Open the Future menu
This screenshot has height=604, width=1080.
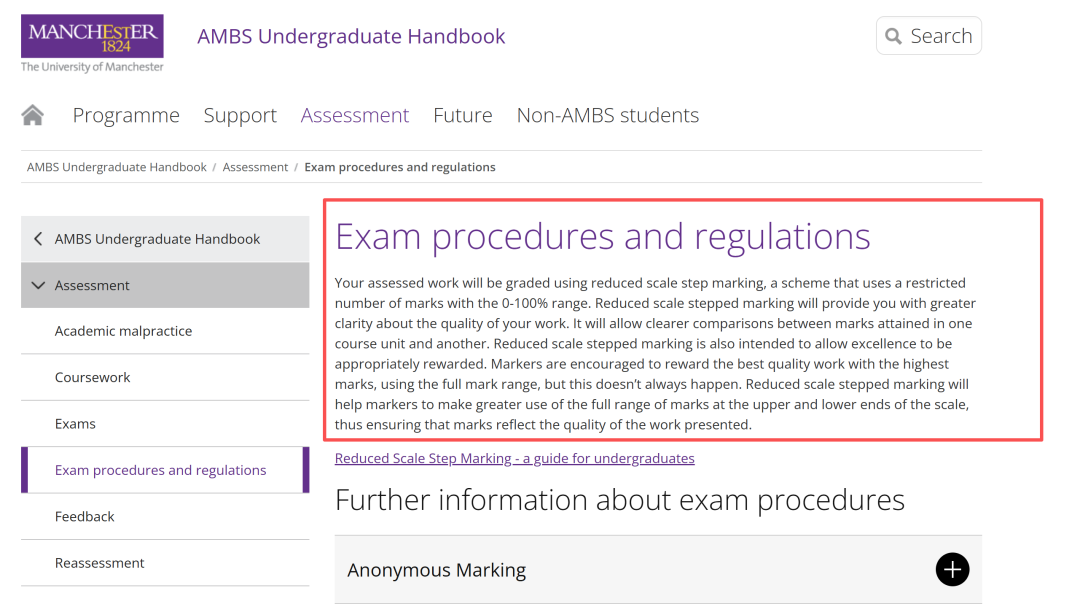463,115
